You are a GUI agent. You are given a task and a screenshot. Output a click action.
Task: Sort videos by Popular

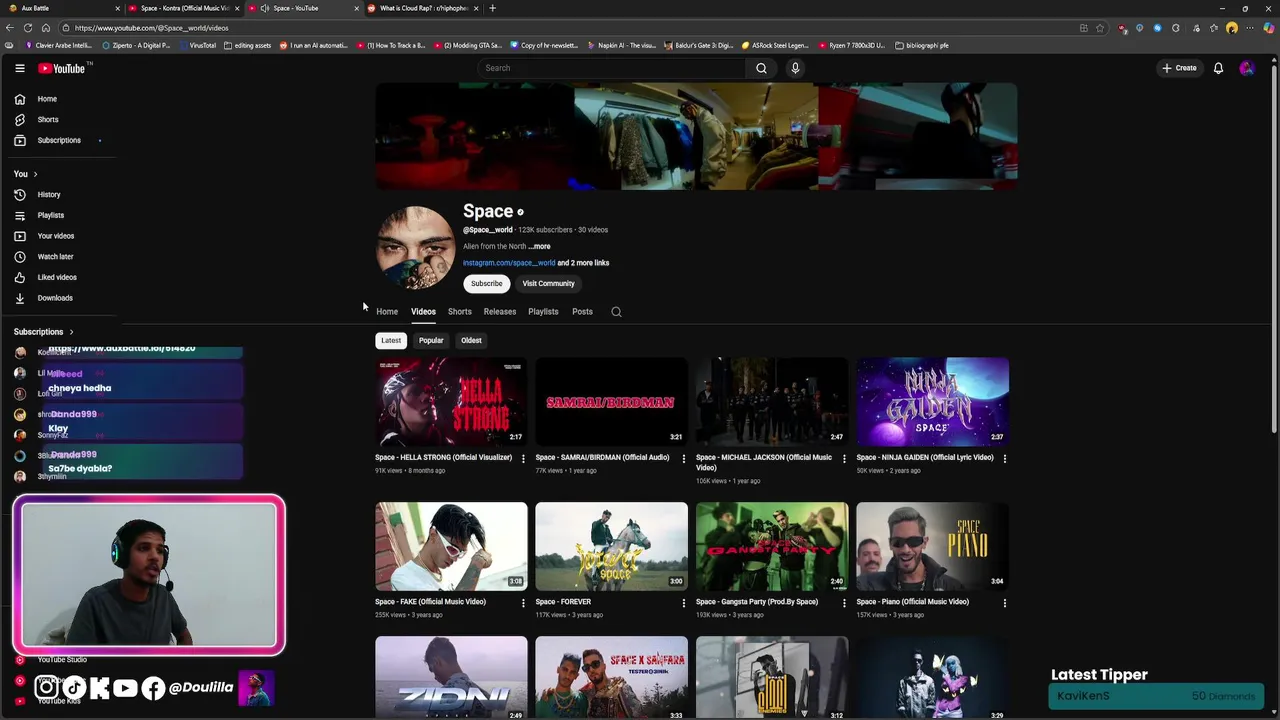pyautogui.click(x=431, y=340)
